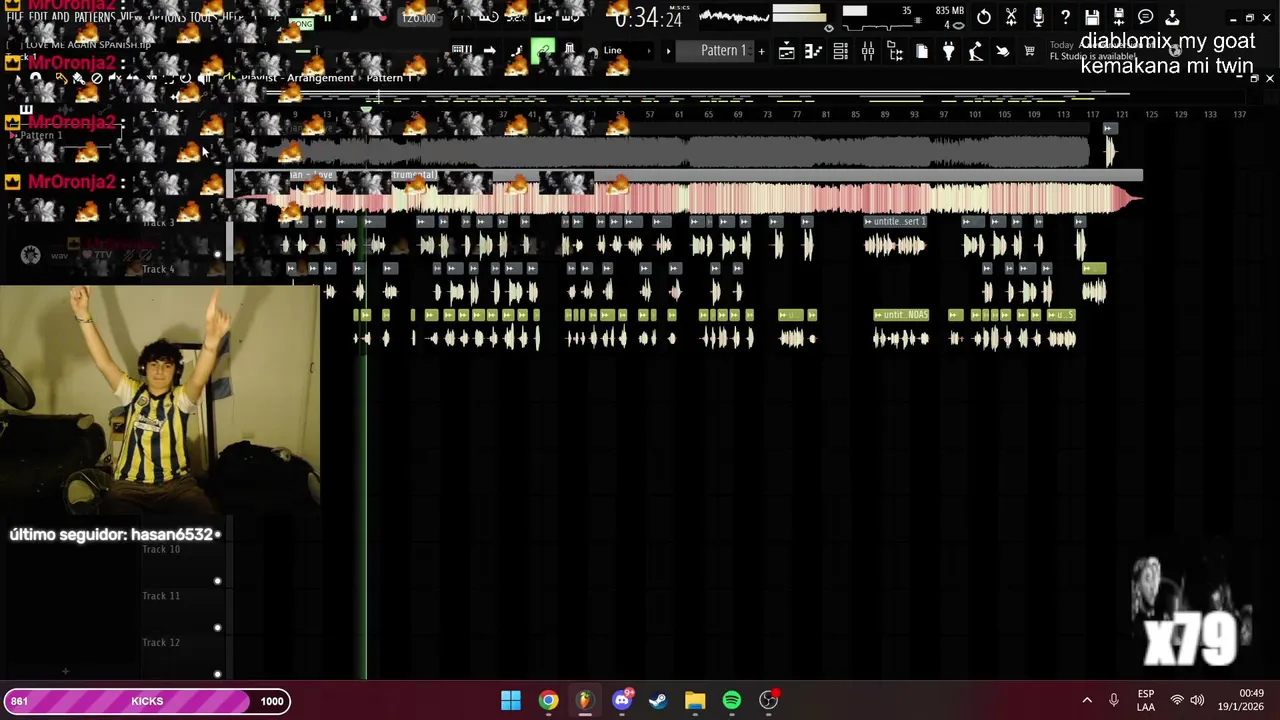Toggle the metronome icon beside the tempo

[462, 18]
